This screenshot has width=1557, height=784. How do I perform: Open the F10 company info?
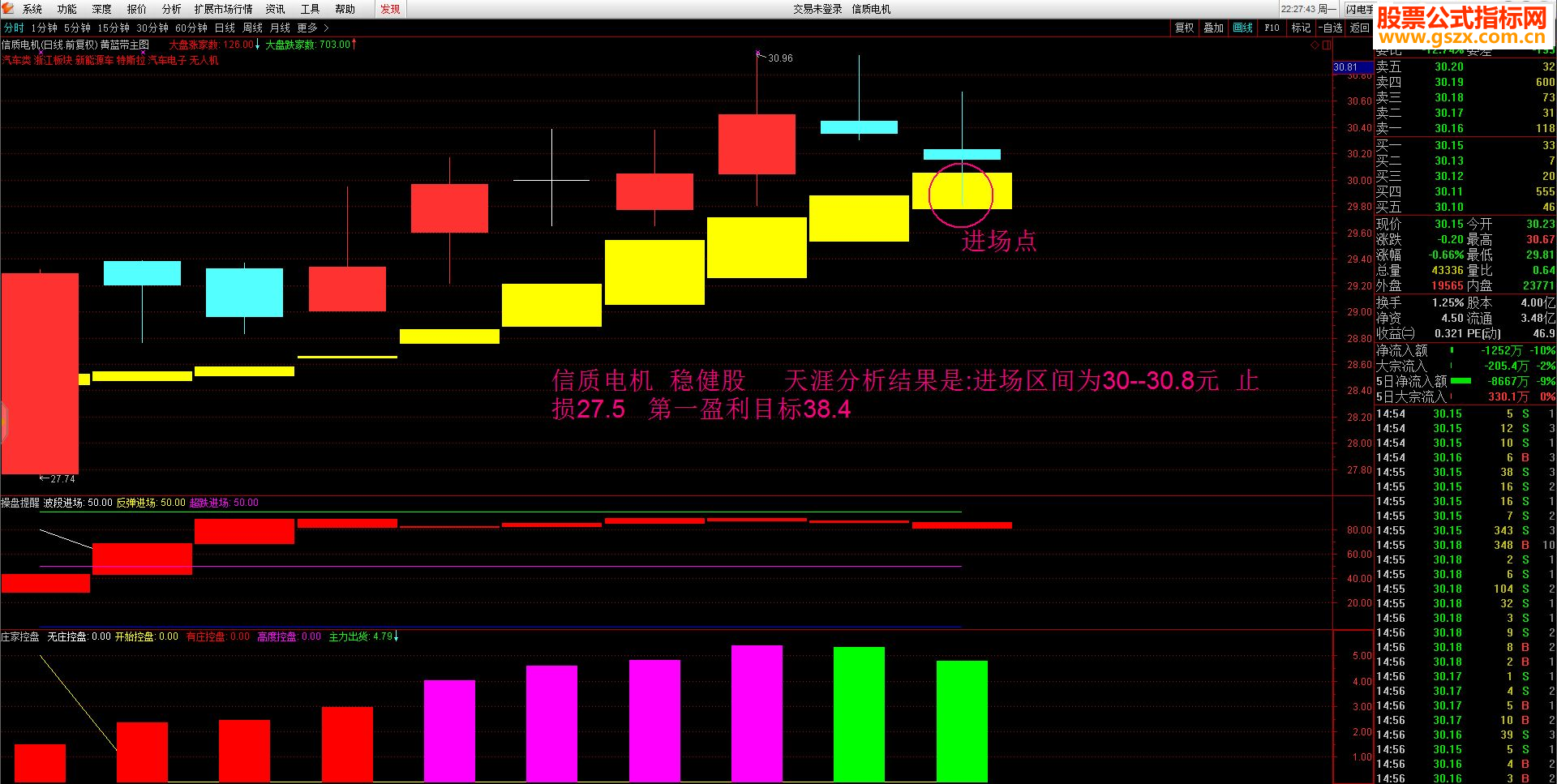[x=1272, y=28]
